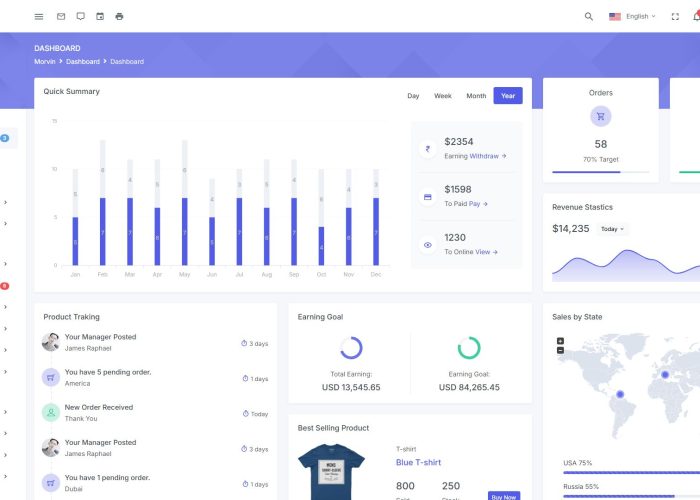Viewport: 700px width, 500px height.
Task: Open the notifications bell
Action: (x=696, y=17)
